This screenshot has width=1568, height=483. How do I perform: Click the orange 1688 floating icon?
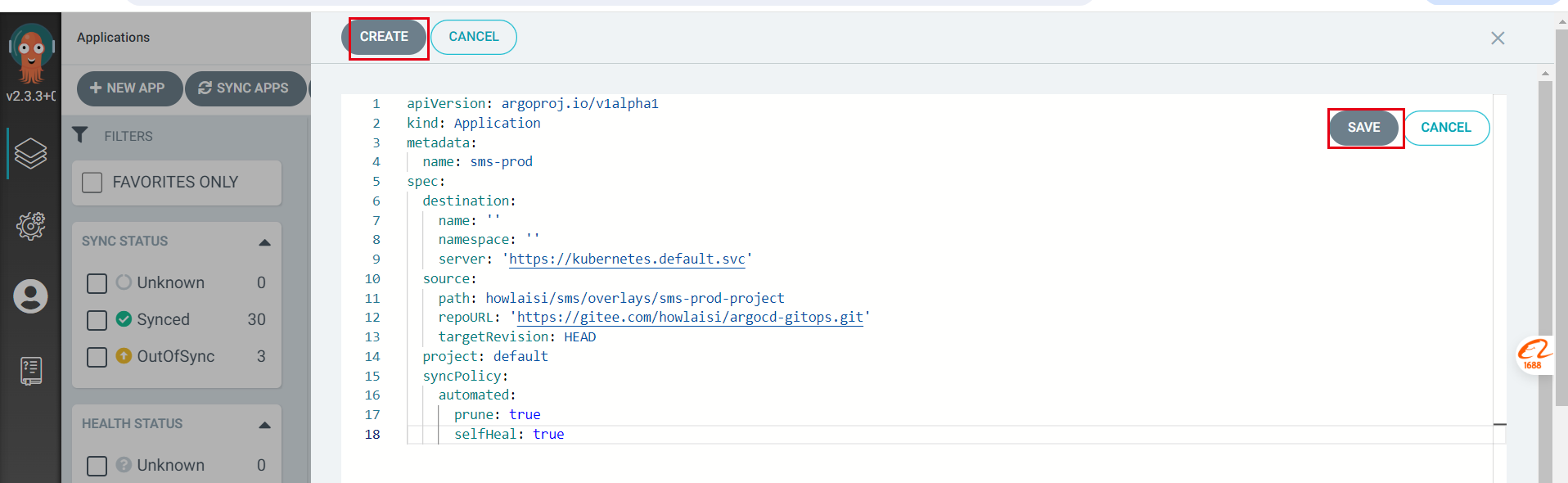point(1533,355)
